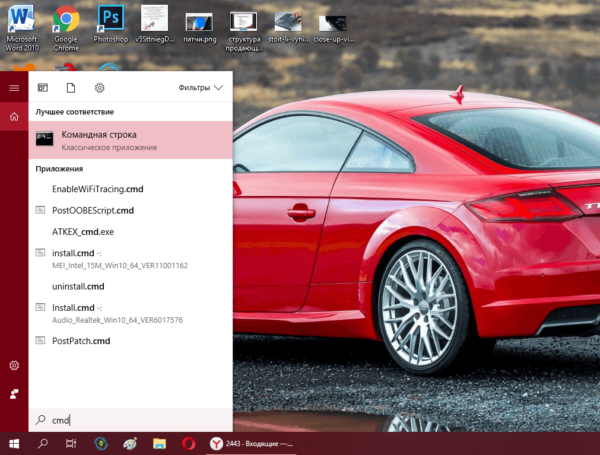Screen dimensions: 600x455
Task: Open settings gear in search sidebar
Action: pyautogui.click(x=14, y=365)
